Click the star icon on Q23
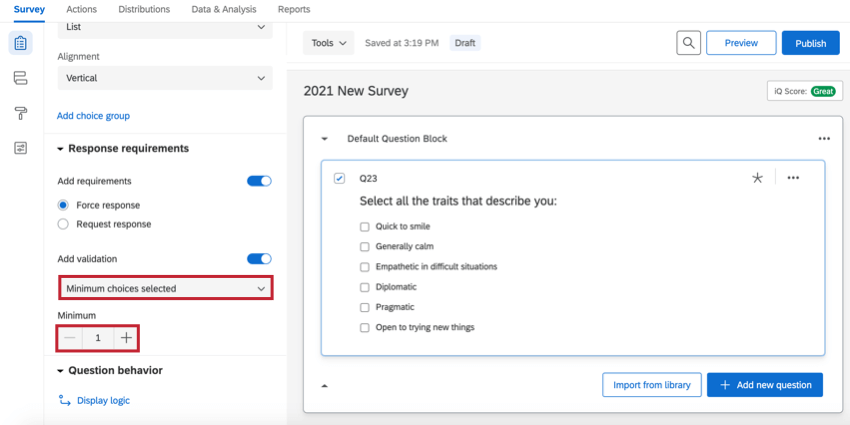Image resolution: width=850 pixels, height=425 pixels. point(757,178)
